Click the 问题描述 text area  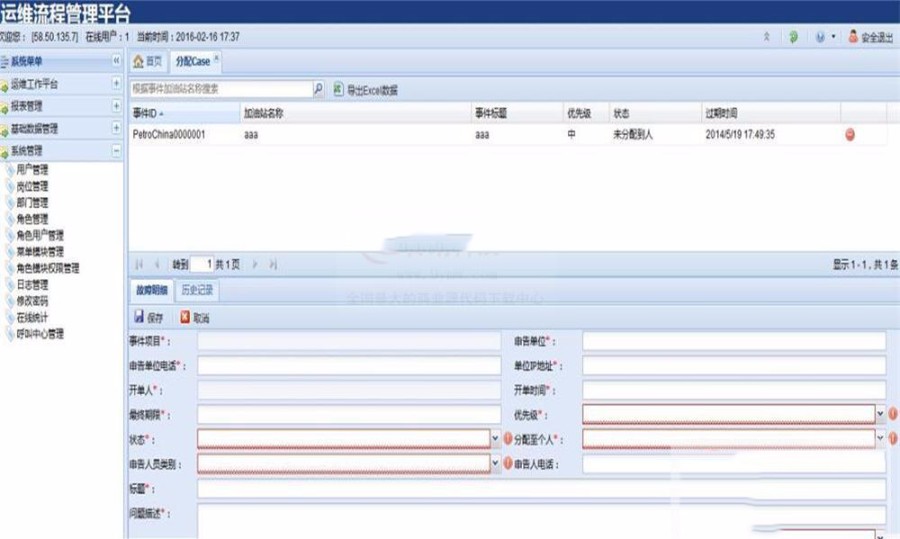(542, 521)
